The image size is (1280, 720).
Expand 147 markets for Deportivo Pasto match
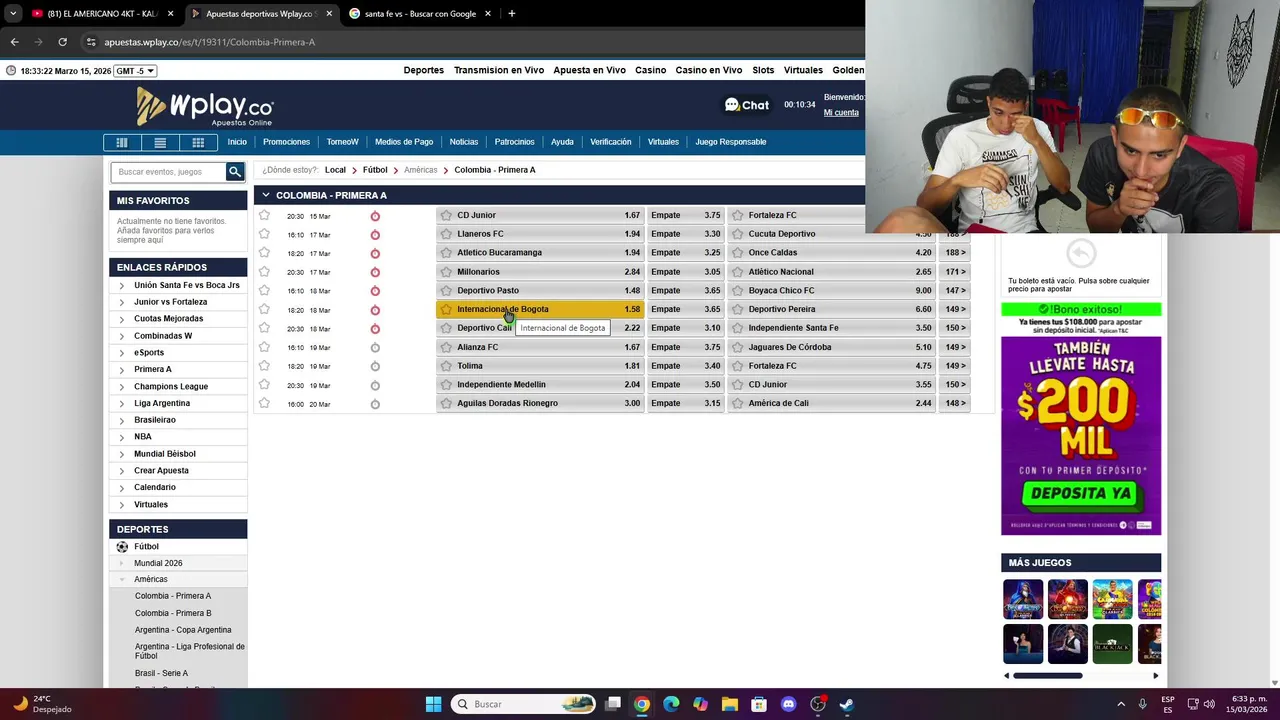pos(955,290)
